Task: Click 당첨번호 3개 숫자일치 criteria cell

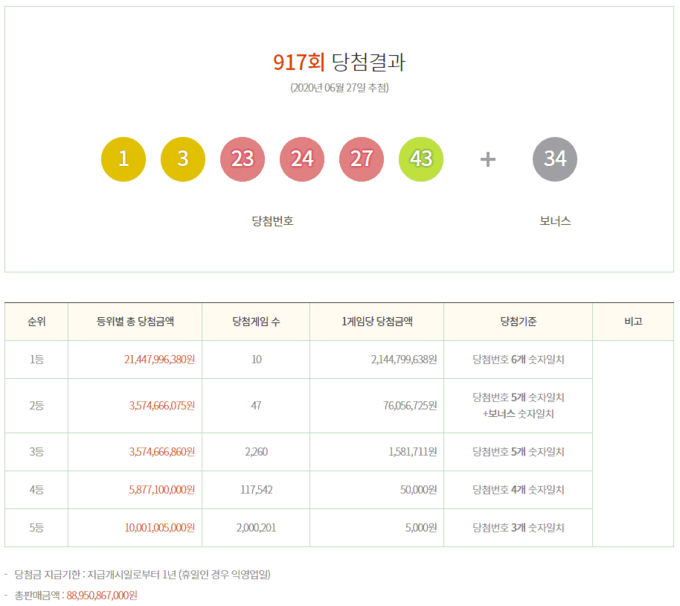Action: tap(518, 528)
